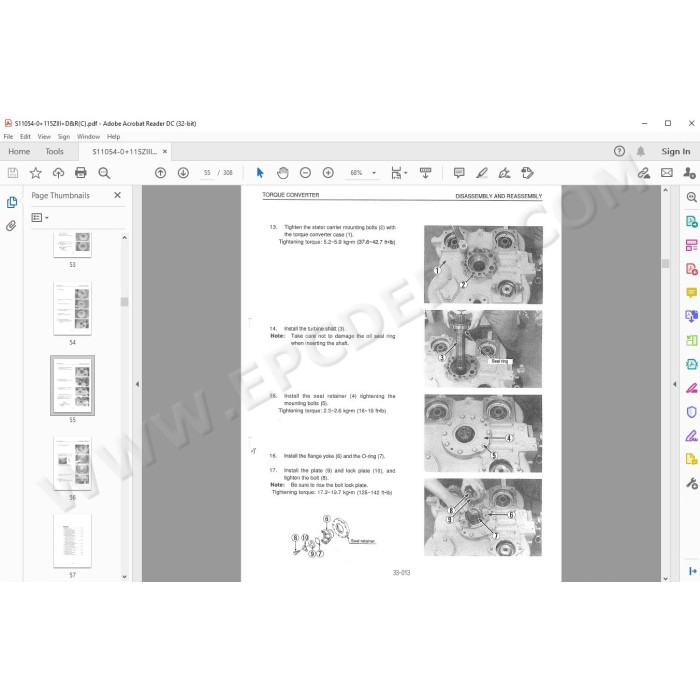Open the Edit menu

click(25, 137)
